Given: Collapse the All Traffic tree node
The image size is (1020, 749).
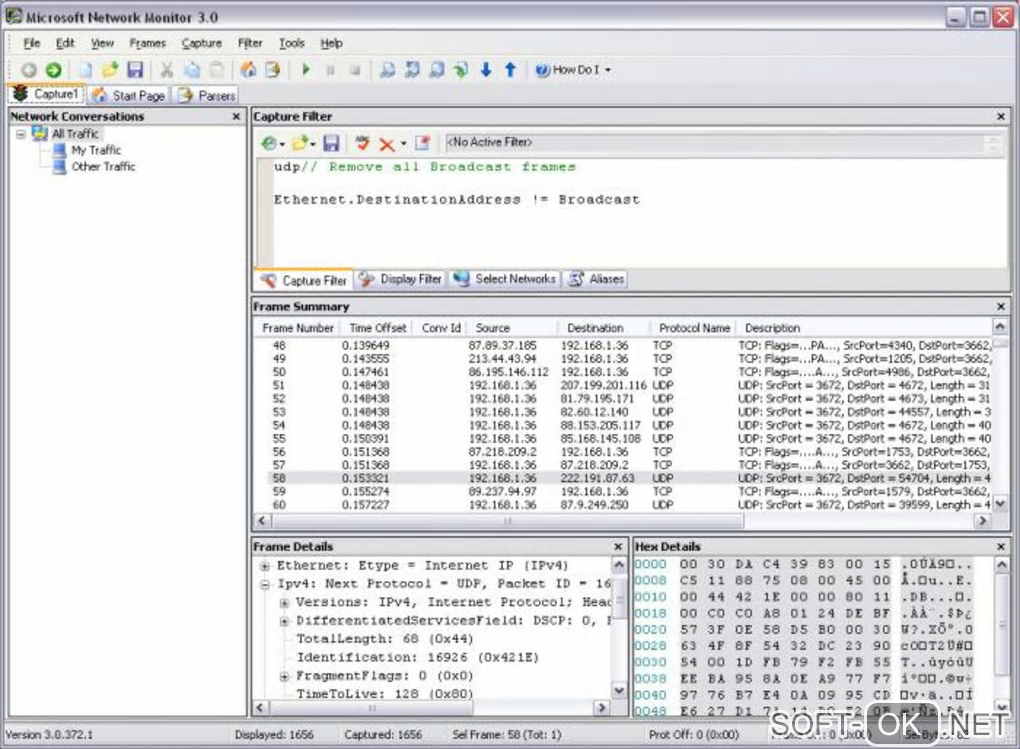Looking at the screenshot, I should (x=21, y=134).
